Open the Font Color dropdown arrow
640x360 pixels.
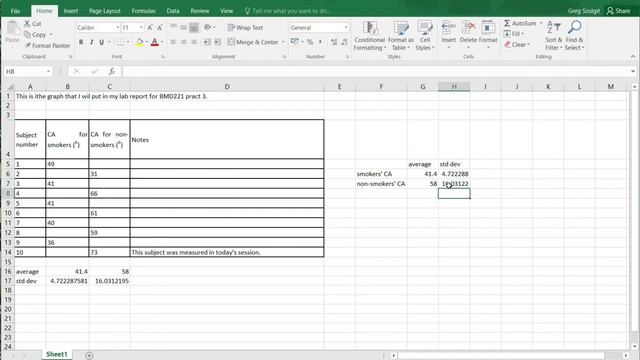[x=162, y=42]
